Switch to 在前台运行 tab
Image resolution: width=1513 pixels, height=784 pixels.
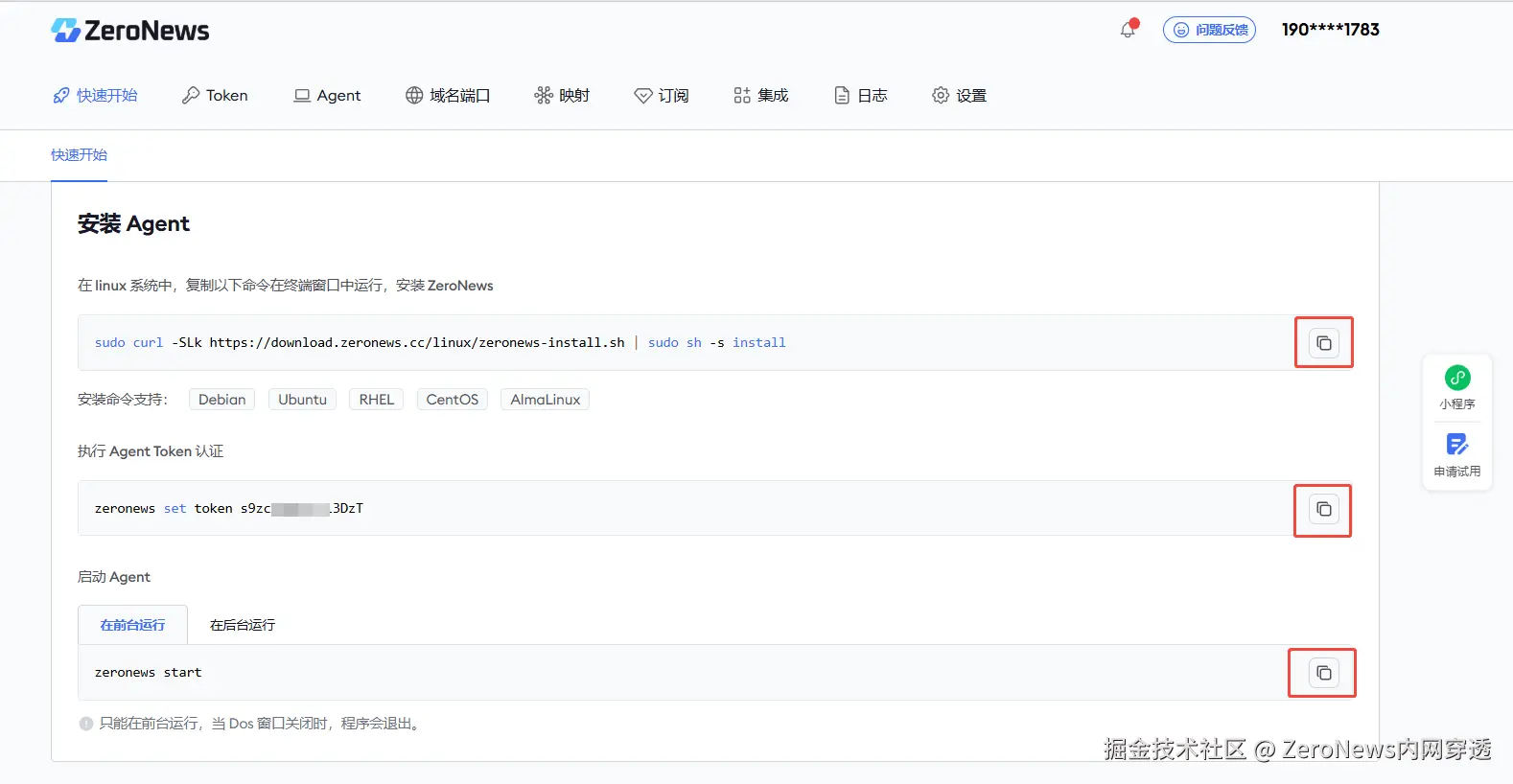(x=132, y=625)
